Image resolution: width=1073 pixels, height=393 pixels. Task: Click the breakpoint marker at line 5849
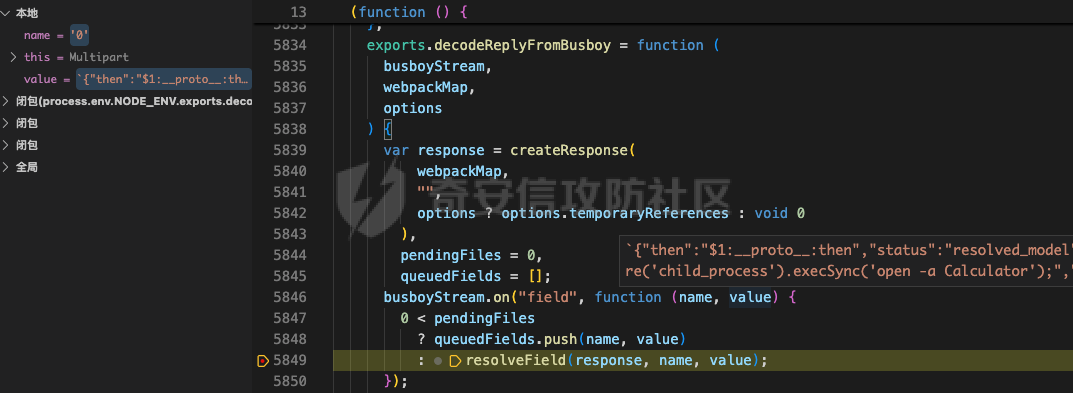(x=263, y=360)
